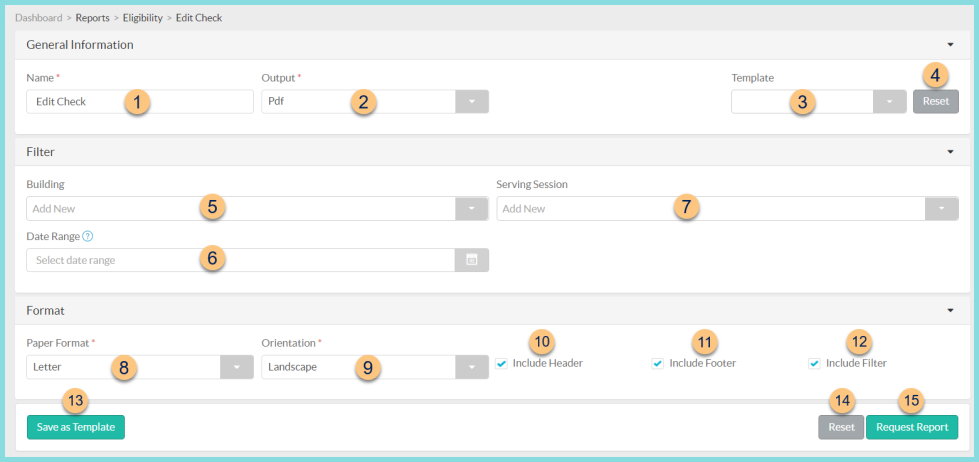Click the Date Range help question icon
This screenshot has width=979, height=462.
(87, 237)
